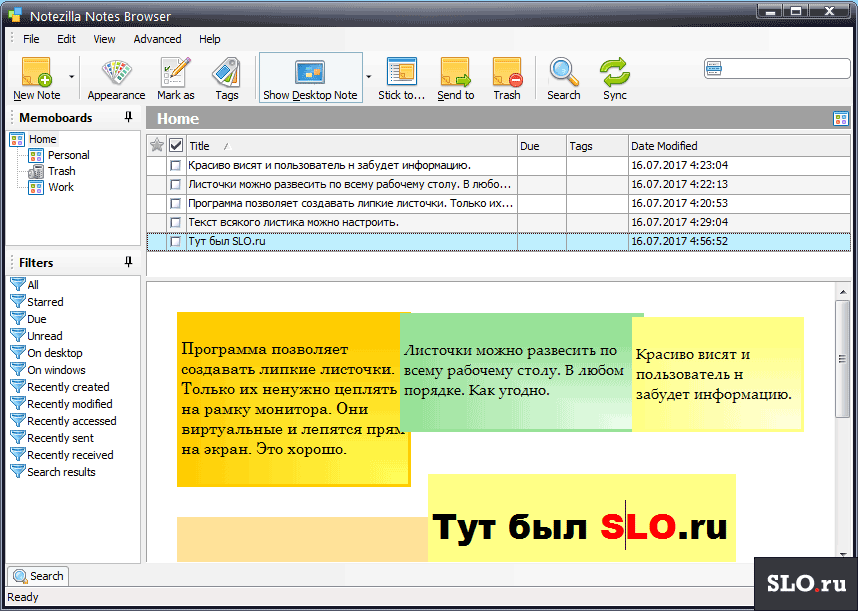Image resolution: width=858 pixels, height=611 pixels.
Task: Select the 'Красиво висят и пользователь' note title
Action: (329, 165)
